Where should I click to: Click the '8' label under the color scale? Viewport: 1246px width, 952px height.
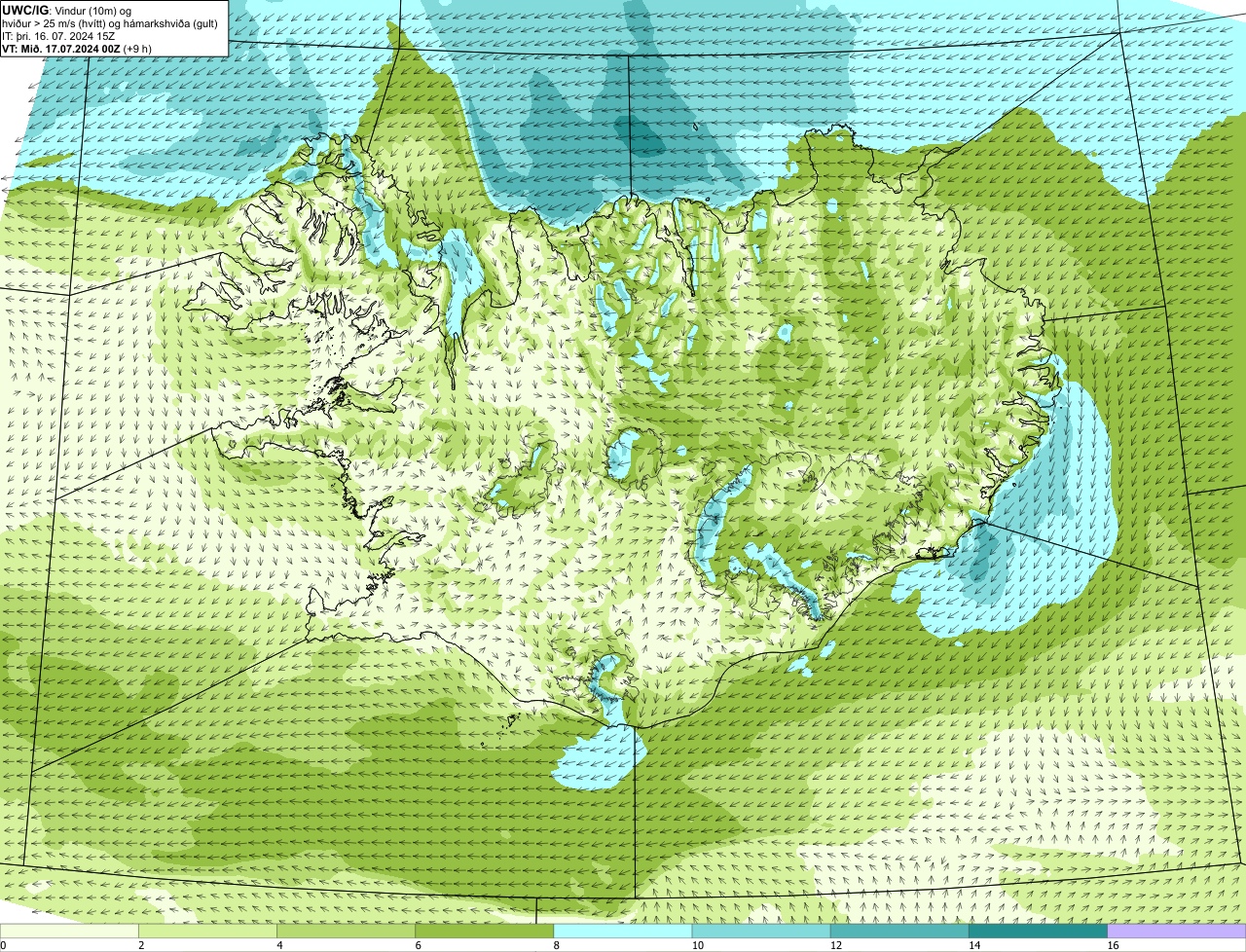[x=556, y=945]
